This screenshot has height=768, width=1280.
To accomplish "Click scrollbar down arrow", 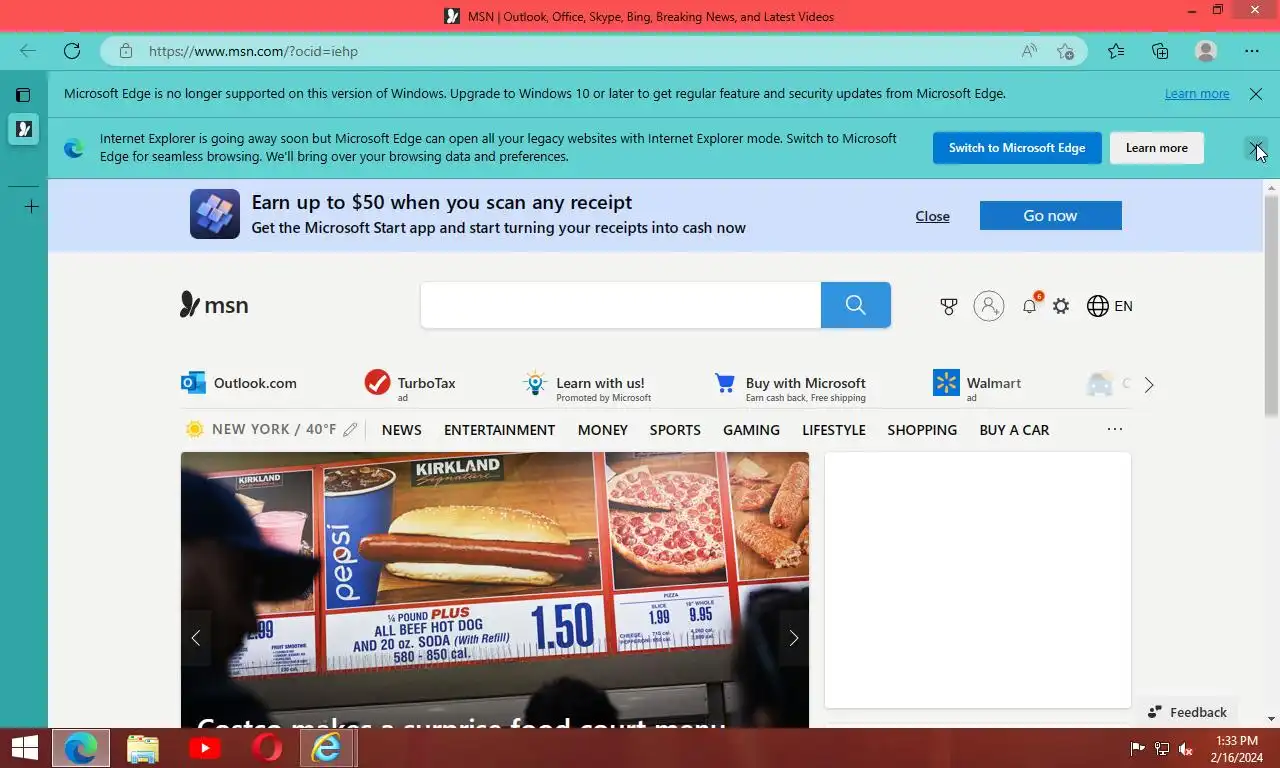I will [x=1272, y=719].
